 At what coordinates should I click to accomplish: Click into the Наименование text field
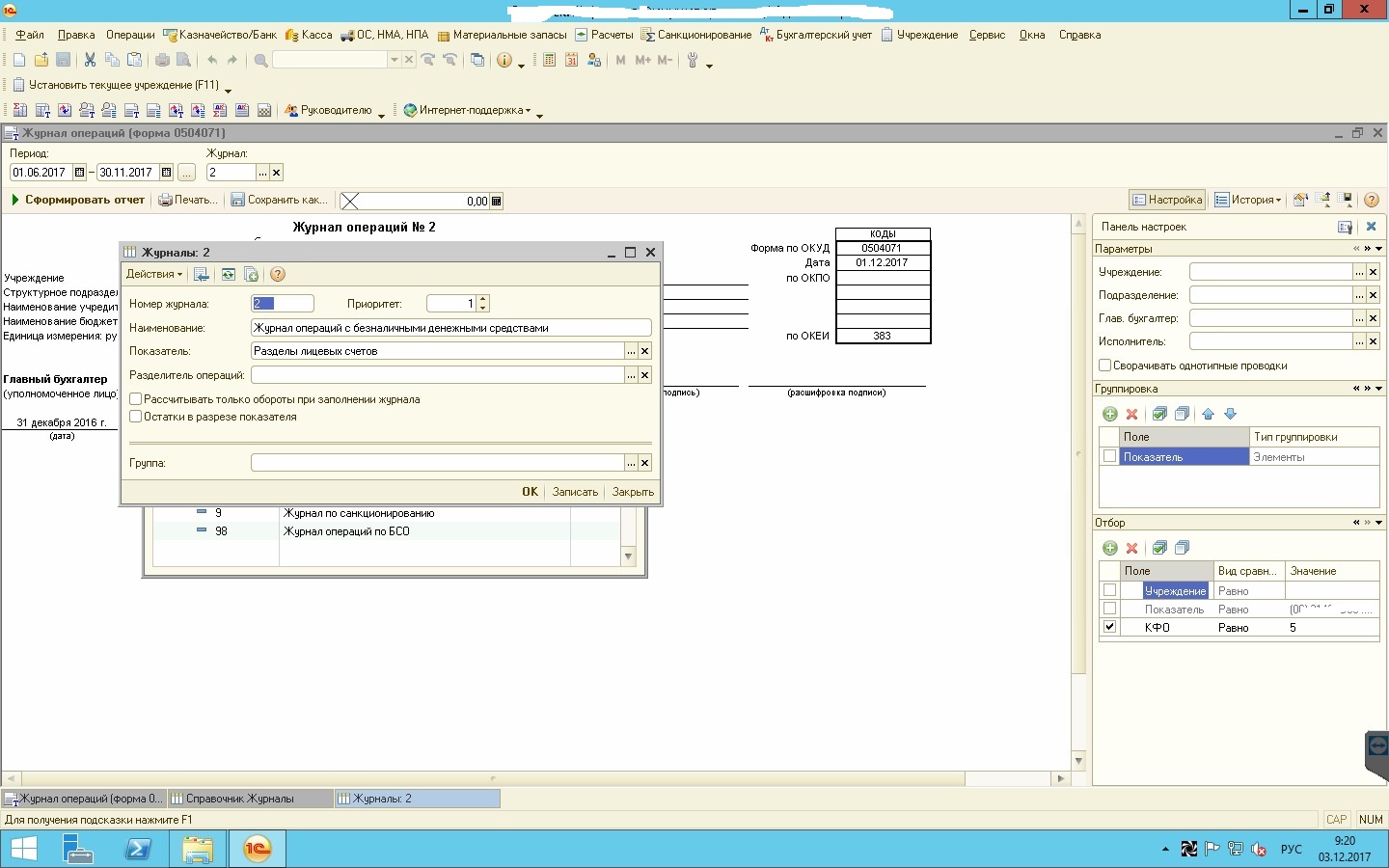click(450, 328)
